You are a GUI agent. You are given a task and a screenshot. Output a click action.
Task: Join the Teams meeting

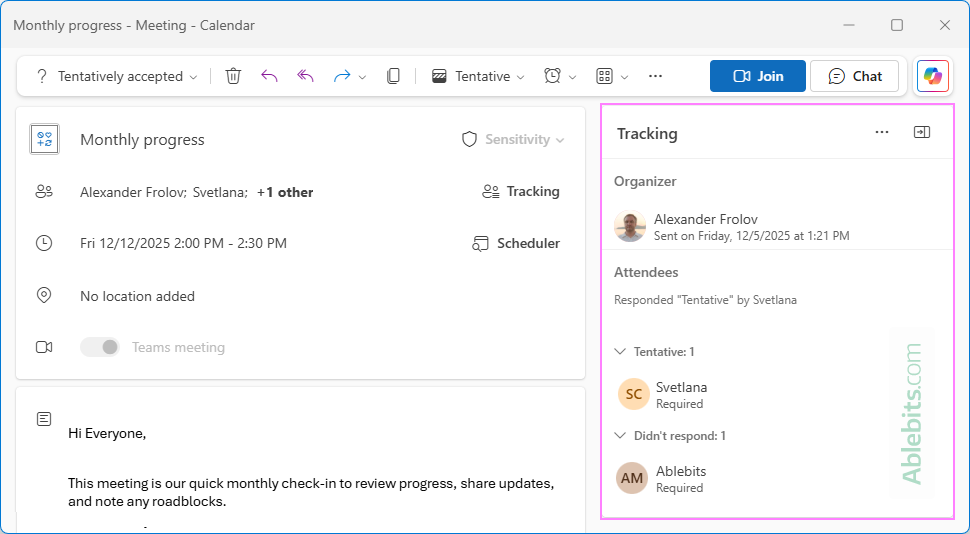point(758,76)
